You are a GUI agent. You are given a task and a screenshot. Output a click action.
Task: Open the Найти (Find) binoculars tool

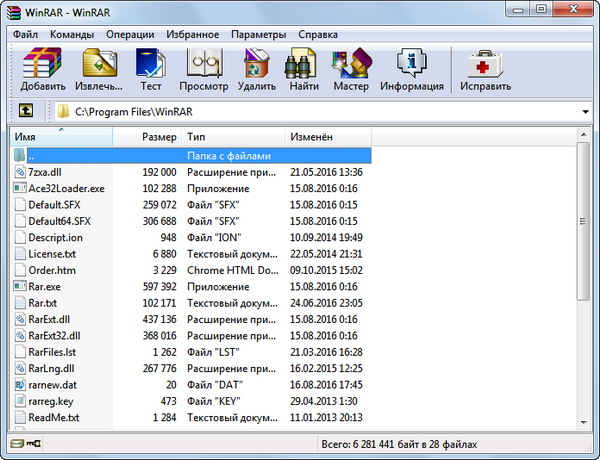tap(304, 68)
